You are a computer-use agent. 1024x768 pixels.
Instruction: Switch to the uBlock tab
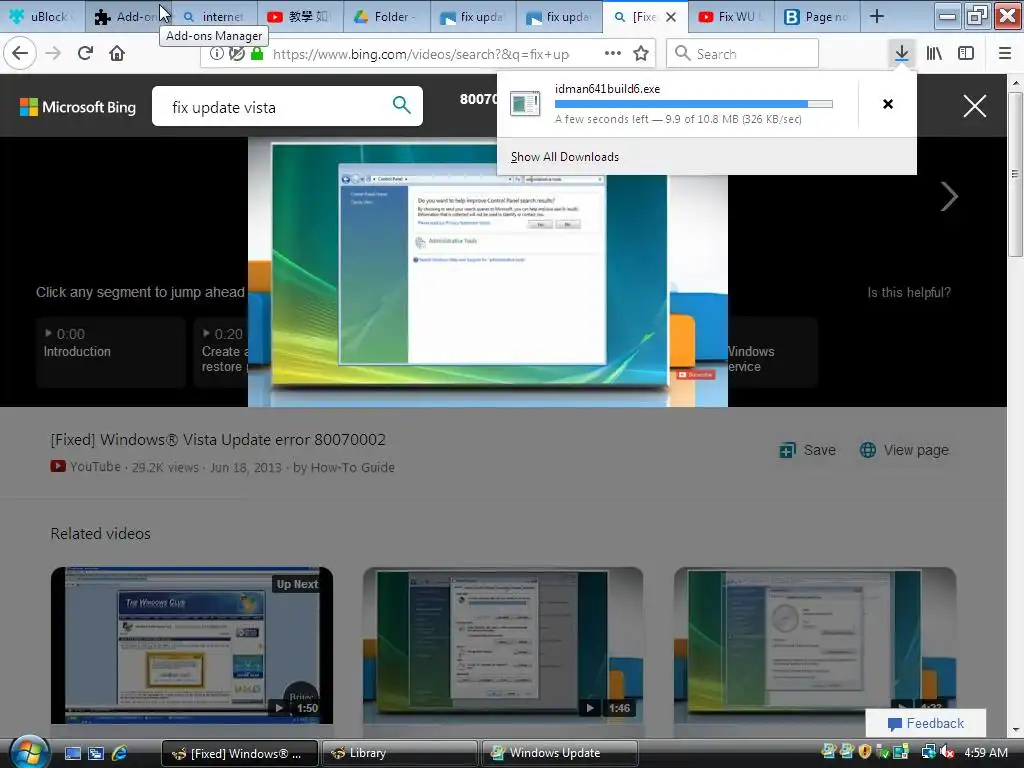[x=43, y=17]
